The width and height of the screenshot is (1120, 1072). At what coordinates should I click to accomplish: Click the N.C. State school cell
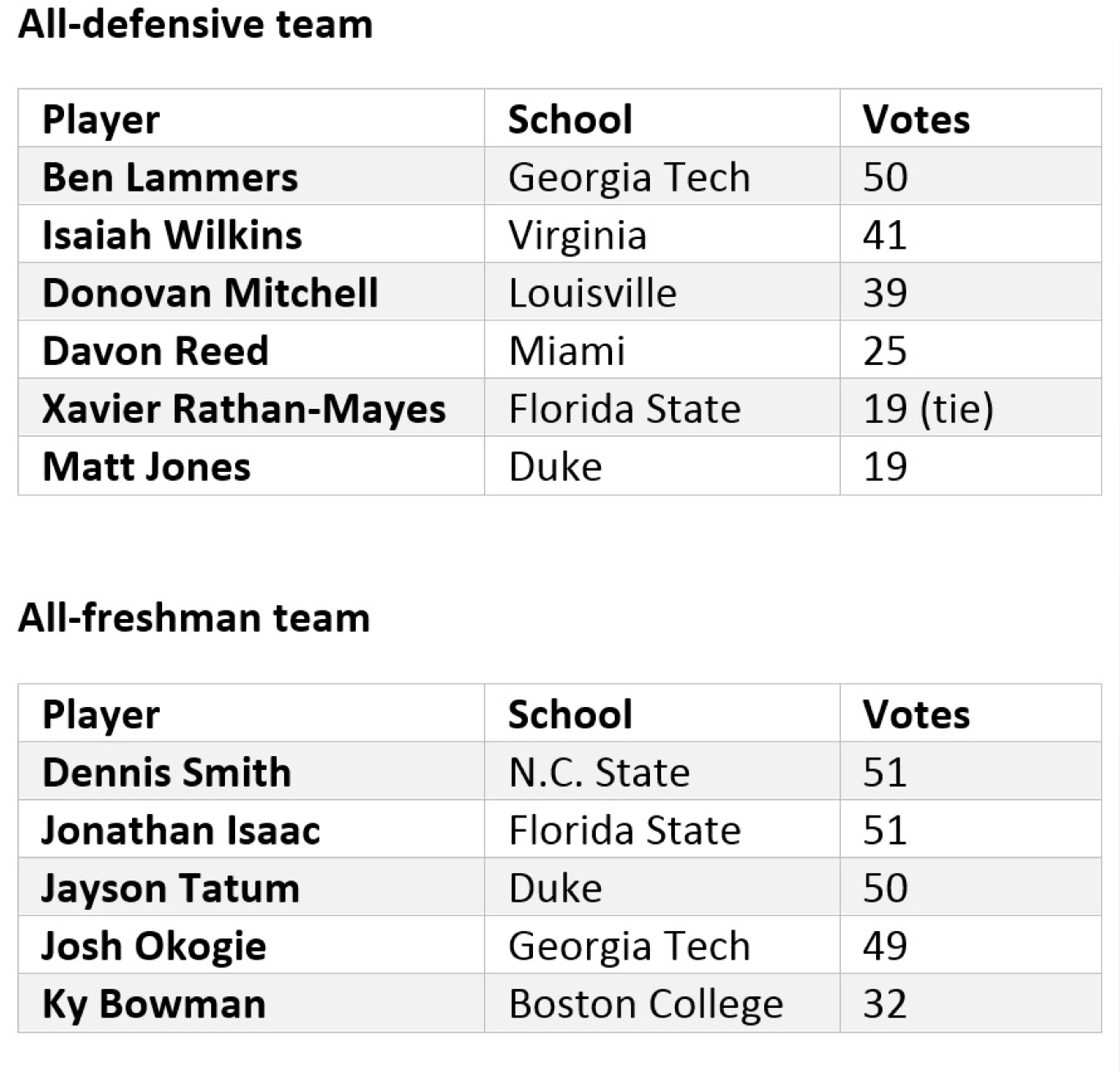tap(599, 773)
